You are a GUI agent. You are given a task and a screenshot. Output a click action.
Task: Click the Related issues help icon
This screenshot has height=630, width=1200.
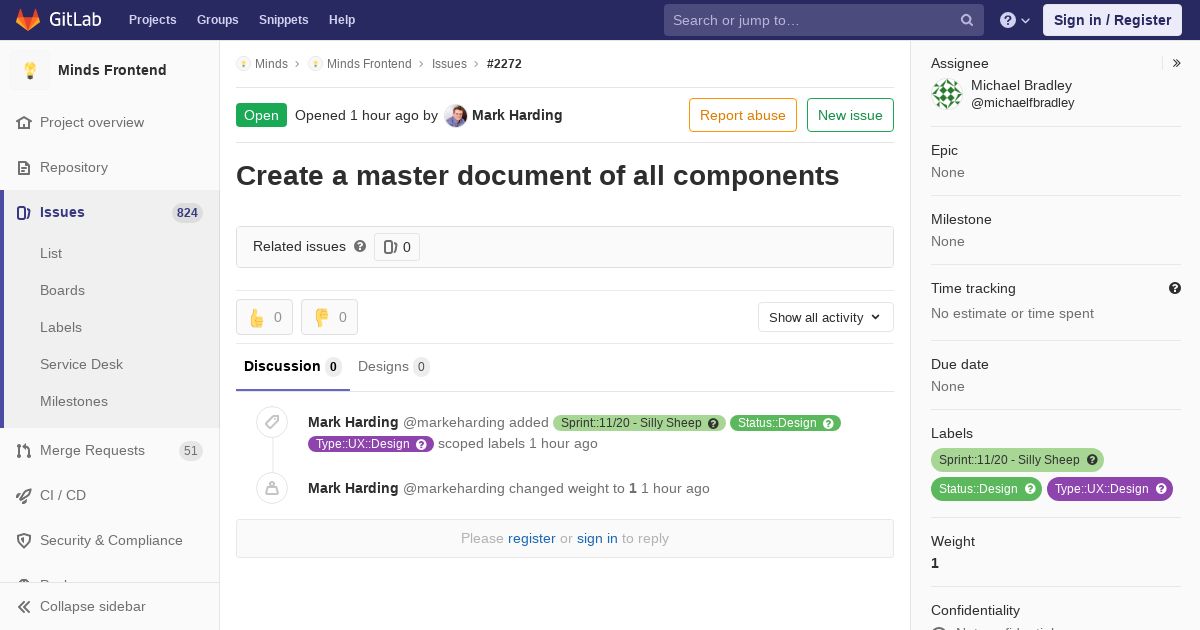pos(360,246)
